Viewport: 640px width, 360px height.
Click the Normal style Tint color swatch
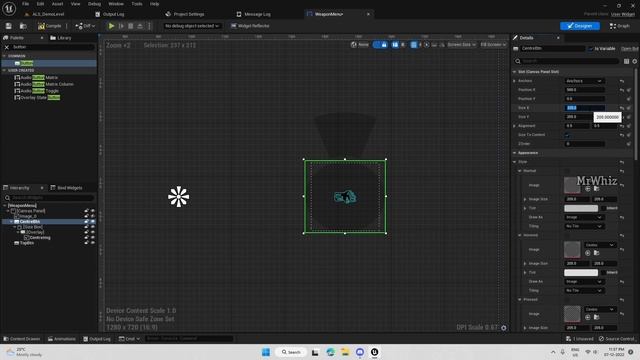(x=581, y=208)
